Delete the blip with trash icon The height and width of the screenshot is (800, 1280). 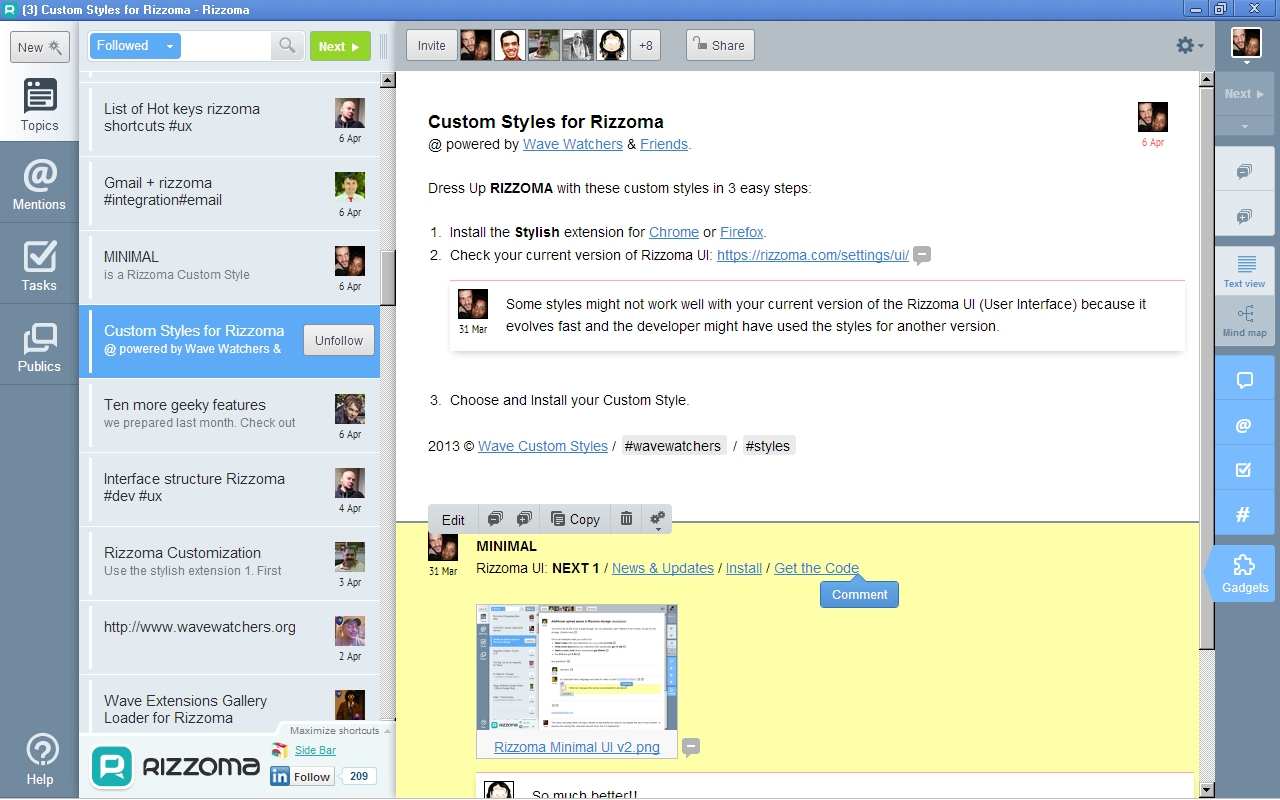626,519
